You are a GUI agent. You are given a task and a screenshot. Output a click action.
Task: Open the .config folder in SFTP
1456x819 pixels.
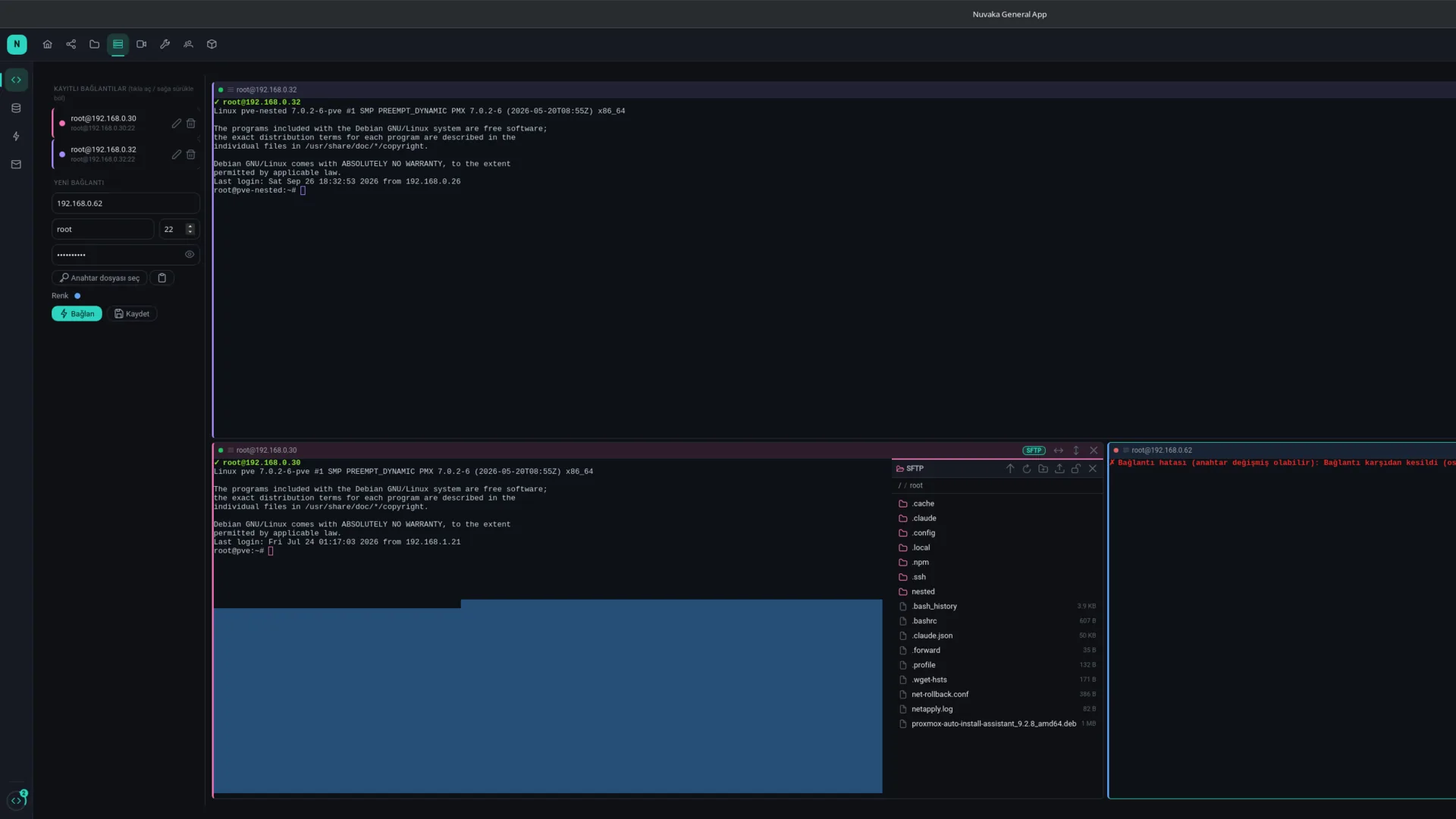(997, 533)
